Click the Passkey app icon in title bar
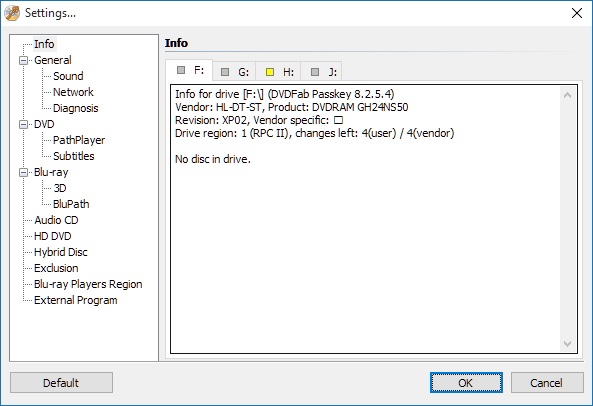593x406 pixels. tap(12, 13)
